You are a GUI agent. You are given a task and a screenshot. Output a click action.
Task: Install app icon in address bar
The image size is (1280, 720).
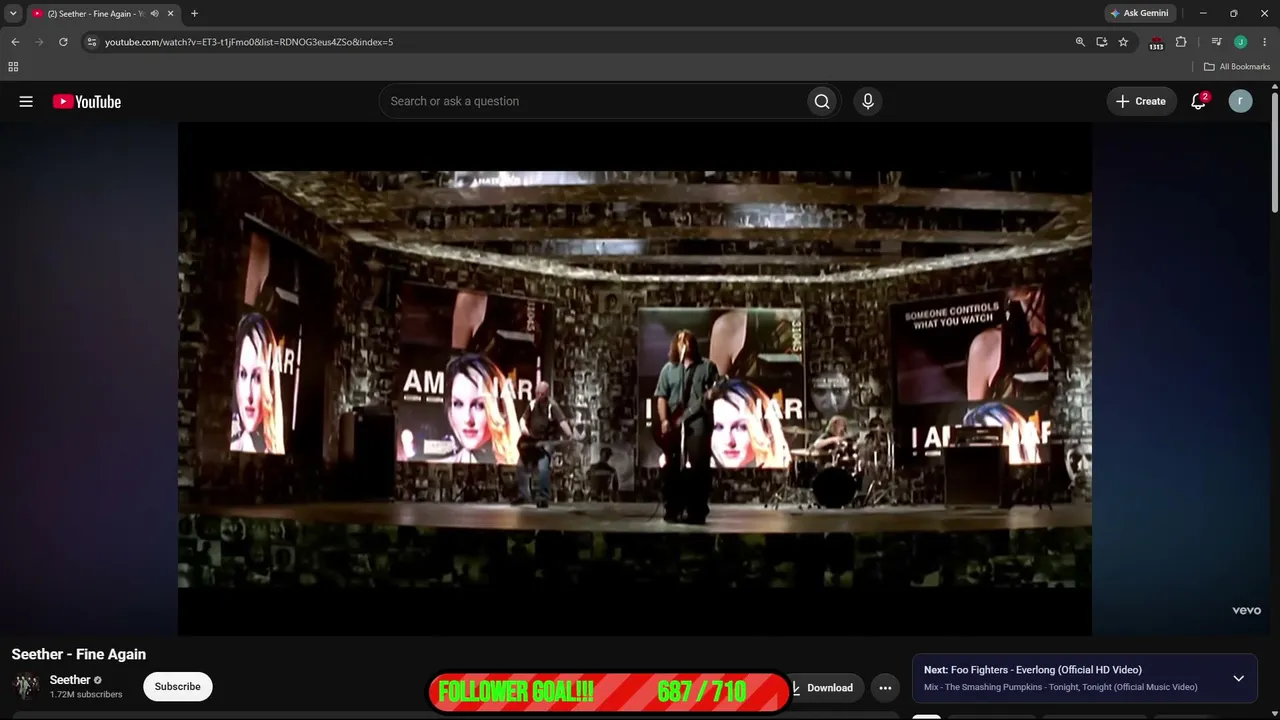click(x=1101, y=42)
